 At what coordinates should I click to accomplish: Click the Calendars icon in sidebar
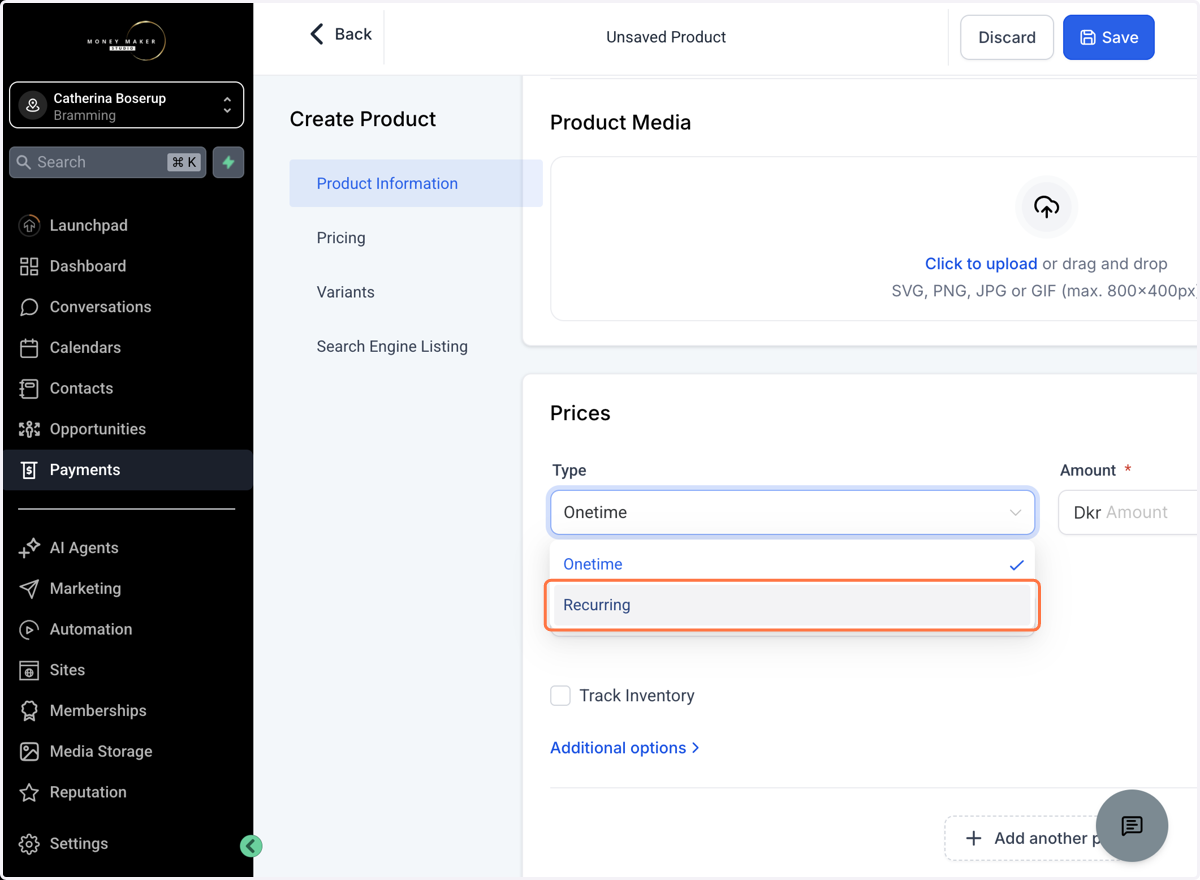29,348
